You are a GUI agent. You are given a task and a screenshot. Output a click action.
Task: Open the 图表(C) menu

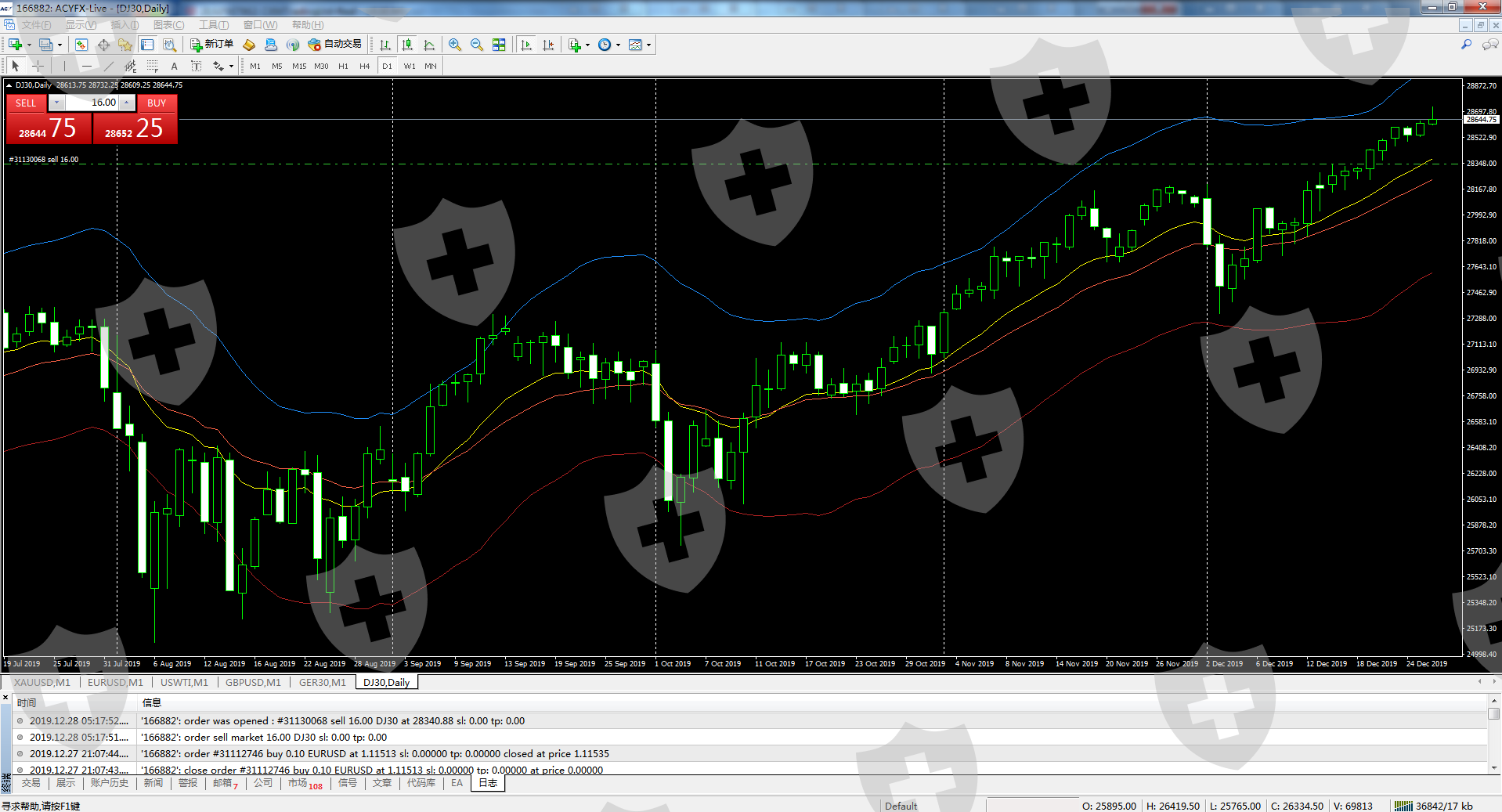tap(168, 25)
